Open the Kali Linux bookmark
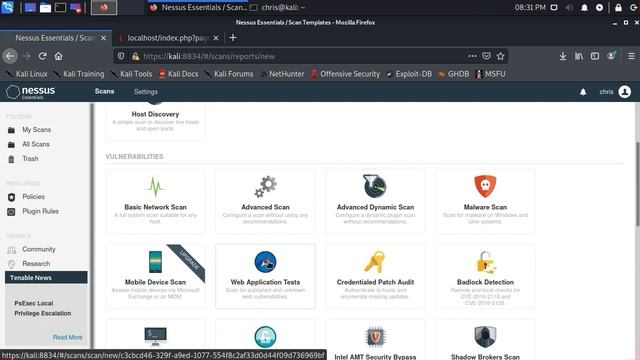 [x=27, y=74]
